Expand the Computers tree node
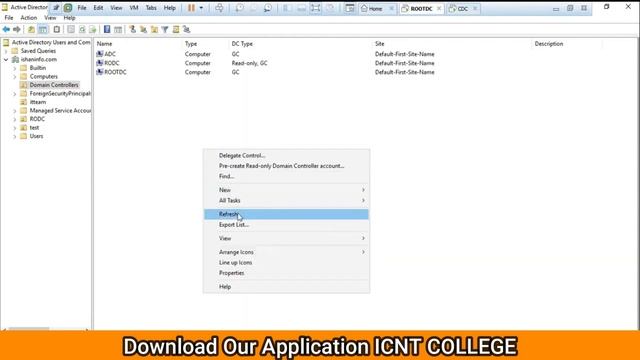This screenshot has width=640, height=360. point(15,77)
